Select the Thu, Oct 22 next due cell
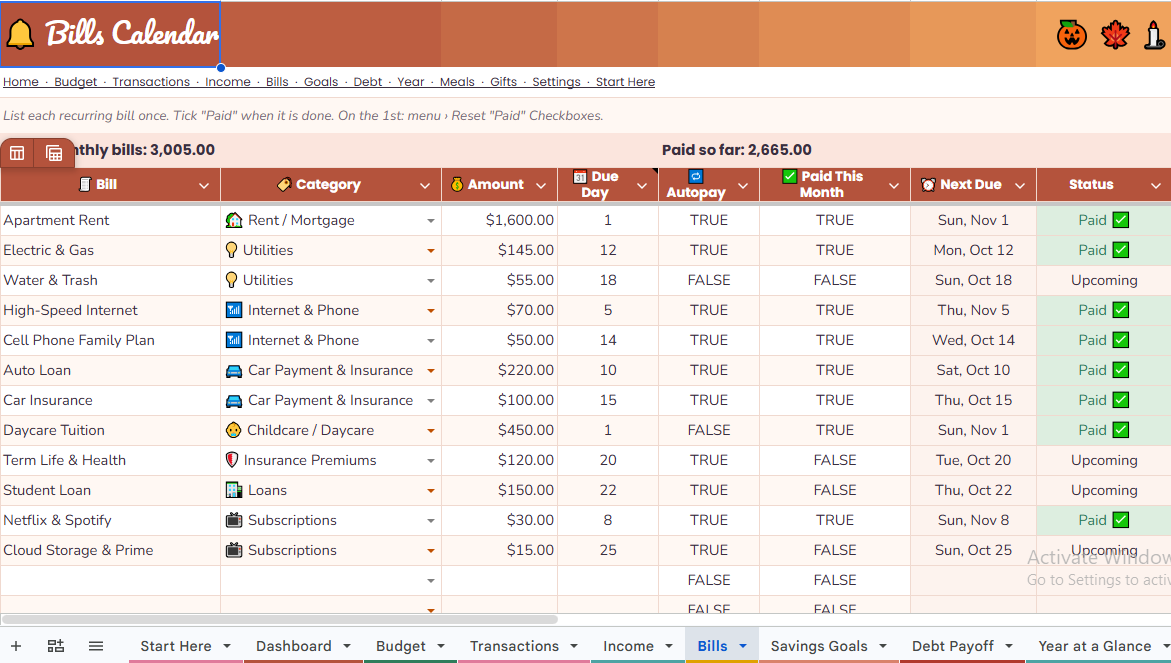Image resolution: width=1171 pixels, height=663 pixels. pyautogui.click(x=973, y=490)
